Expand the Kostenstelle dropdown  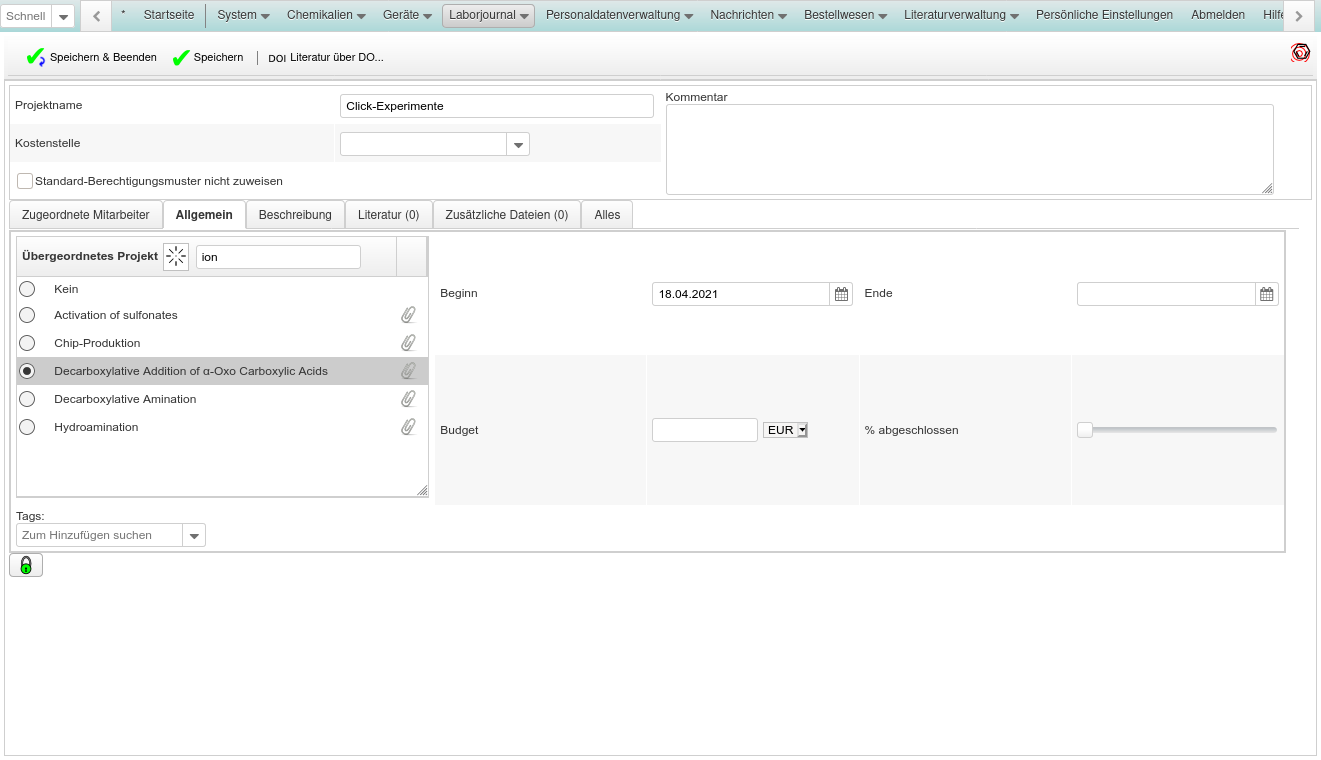coord(518,145)
